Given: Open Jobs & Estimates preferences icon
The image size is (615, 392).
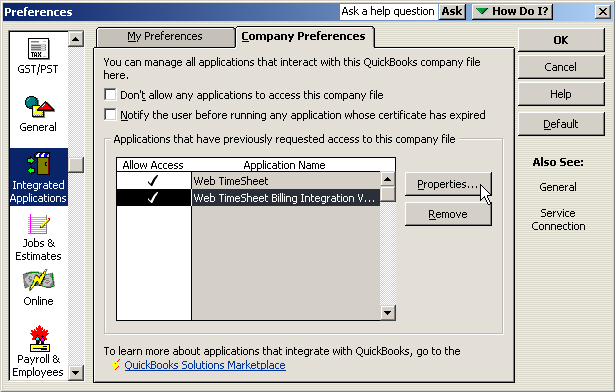Looking at the screenshot, I should [x=38, y=224].
